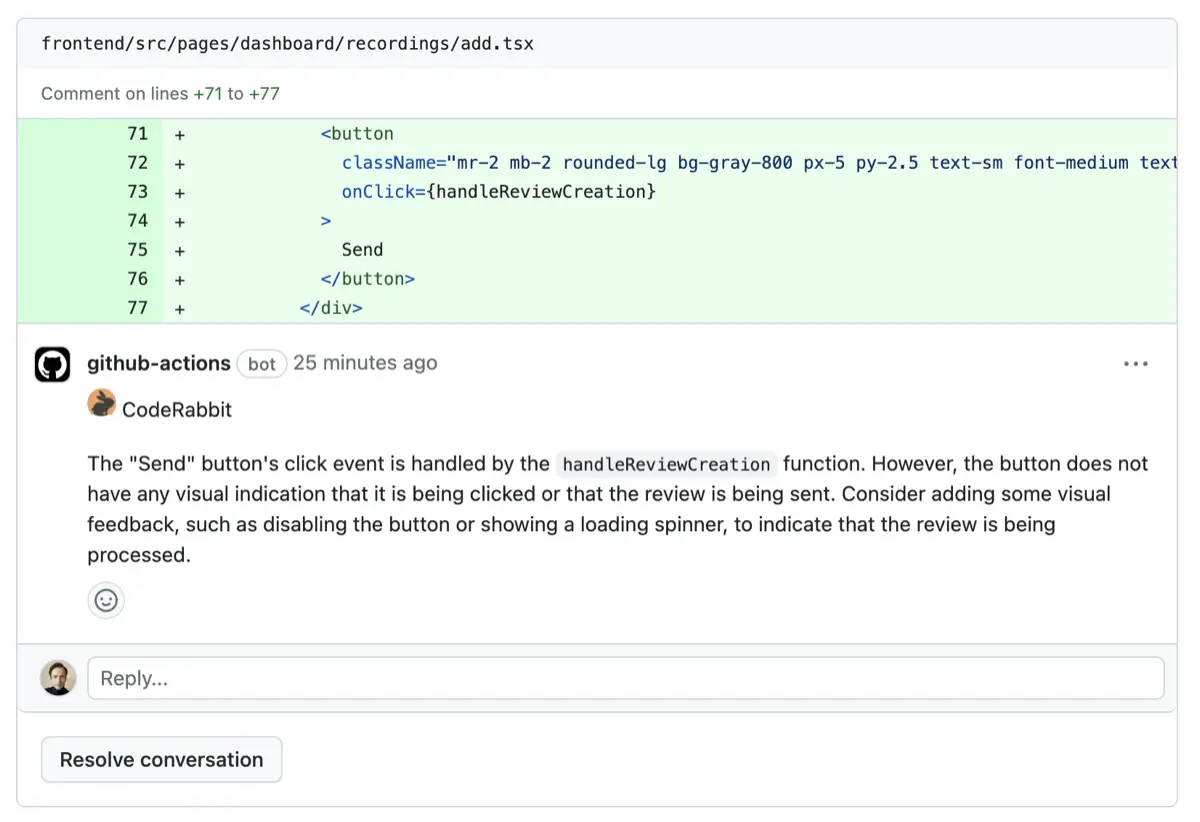
Task: Click the "Comment on lines +71 to +77" header
Action: pyautogui.click(x=160, y=94)
